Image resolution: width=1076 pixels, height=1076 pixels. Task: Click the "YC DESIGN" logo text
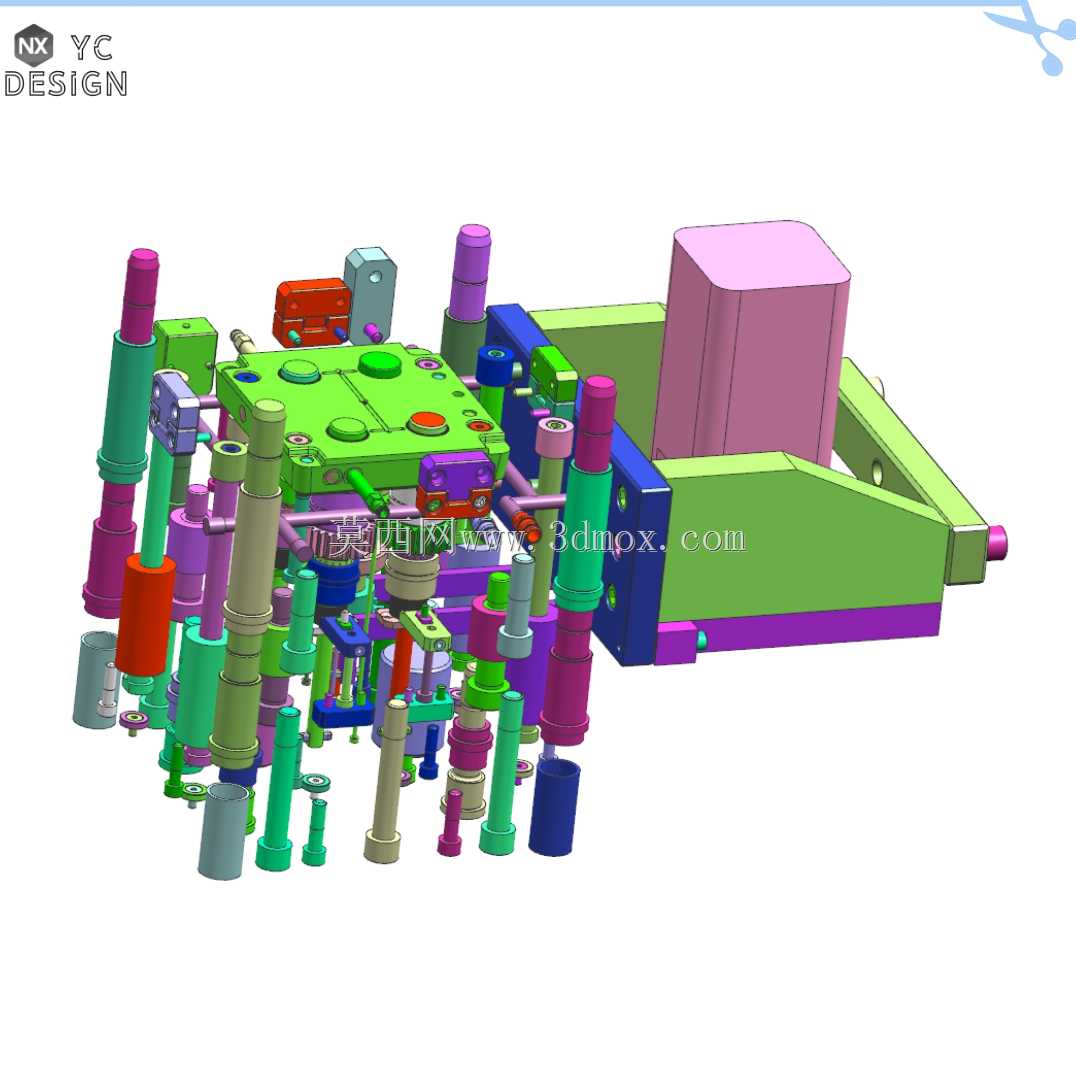pos(66,67)
